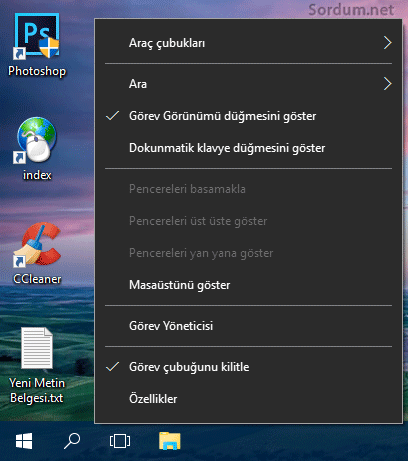Open the Araç çubukları menu entry

[x=248, y=43]
